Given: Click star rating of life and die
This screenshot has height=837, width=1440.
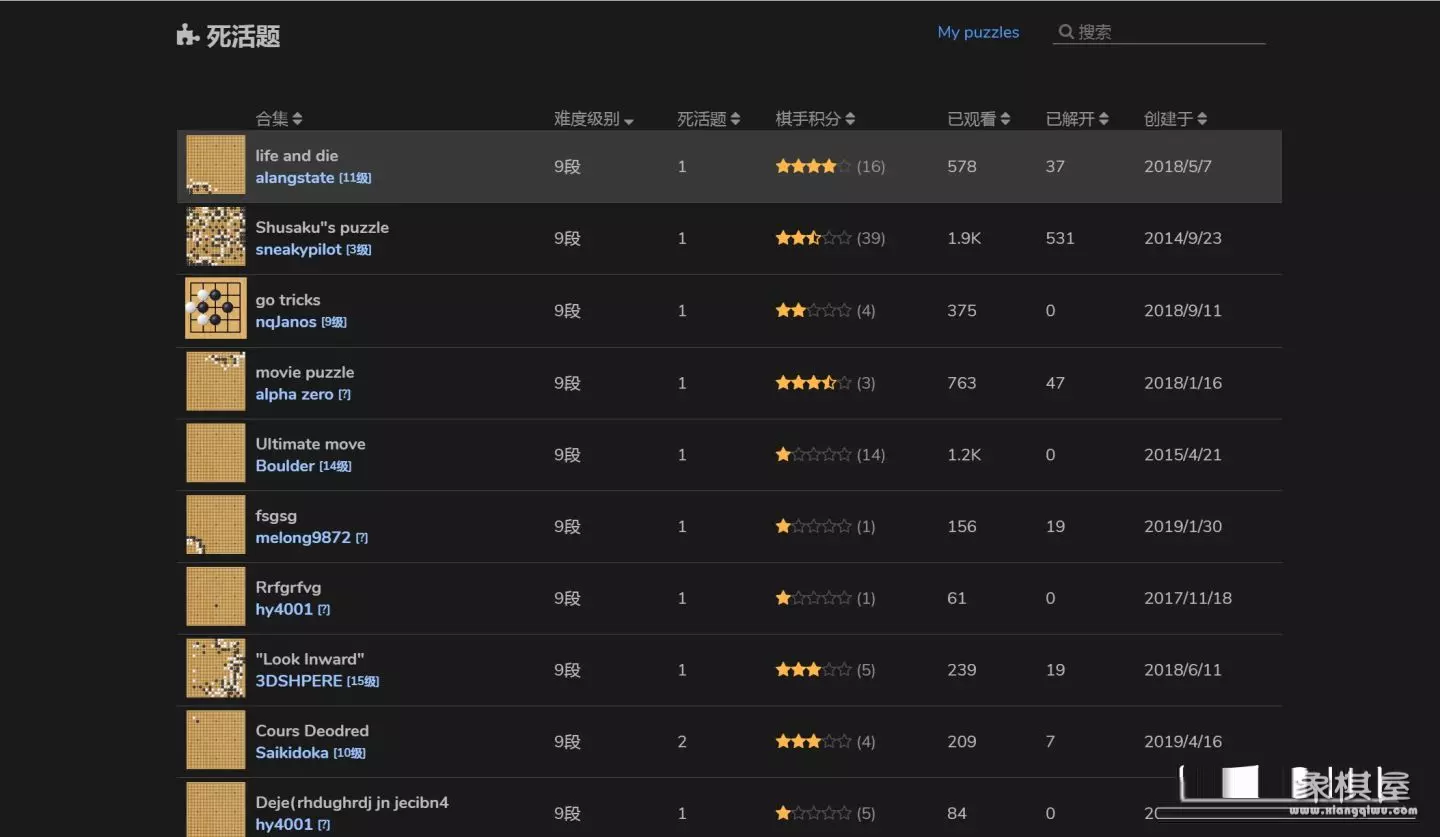Looking at the screenshot, I should 813,167.
